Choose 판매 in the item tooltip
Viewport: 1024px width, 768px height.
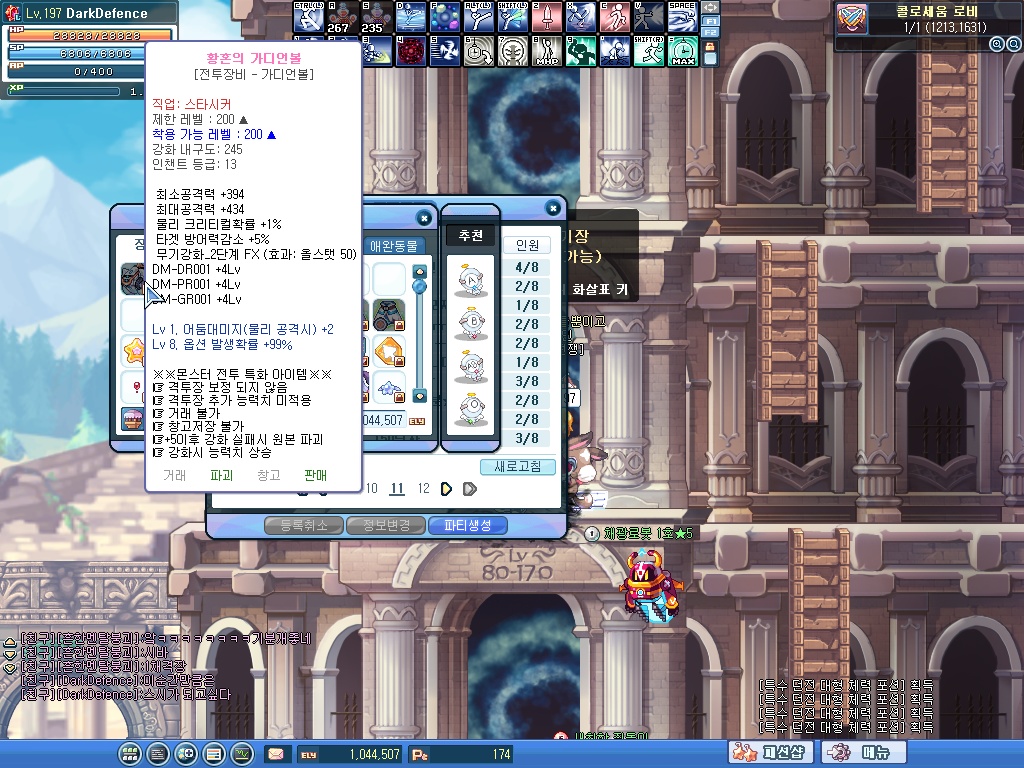[315, 475]
